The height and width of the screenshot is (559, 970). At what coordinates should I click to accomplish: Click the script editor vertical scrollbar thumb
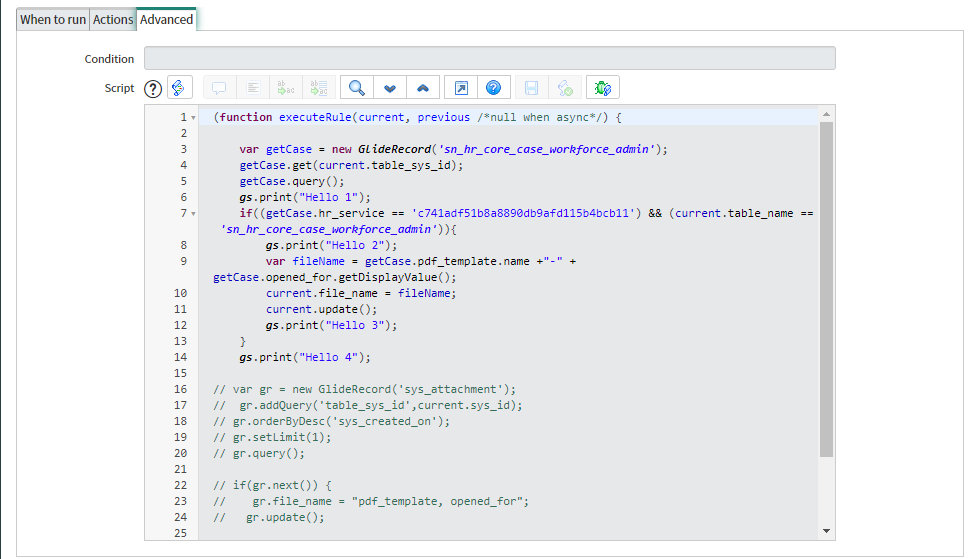pos(826,289)
